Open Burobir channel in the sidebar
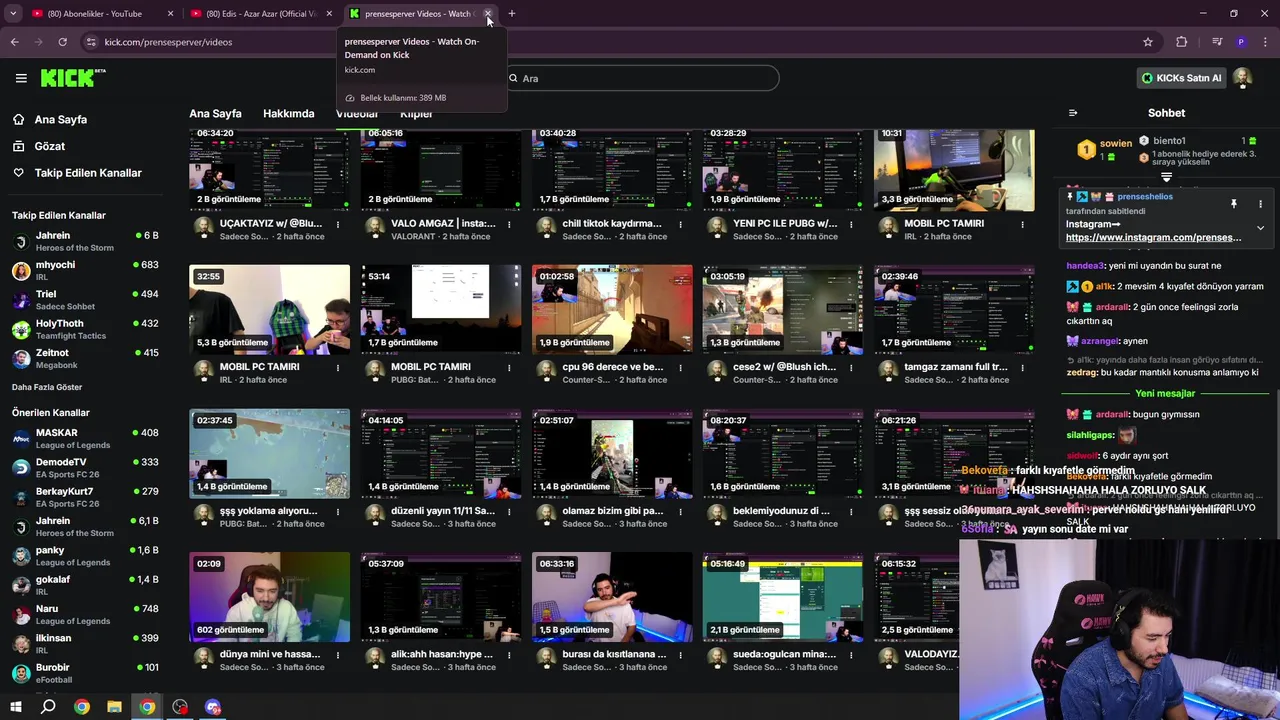The height and width of the screenshot is (720, 1280). 85,672
